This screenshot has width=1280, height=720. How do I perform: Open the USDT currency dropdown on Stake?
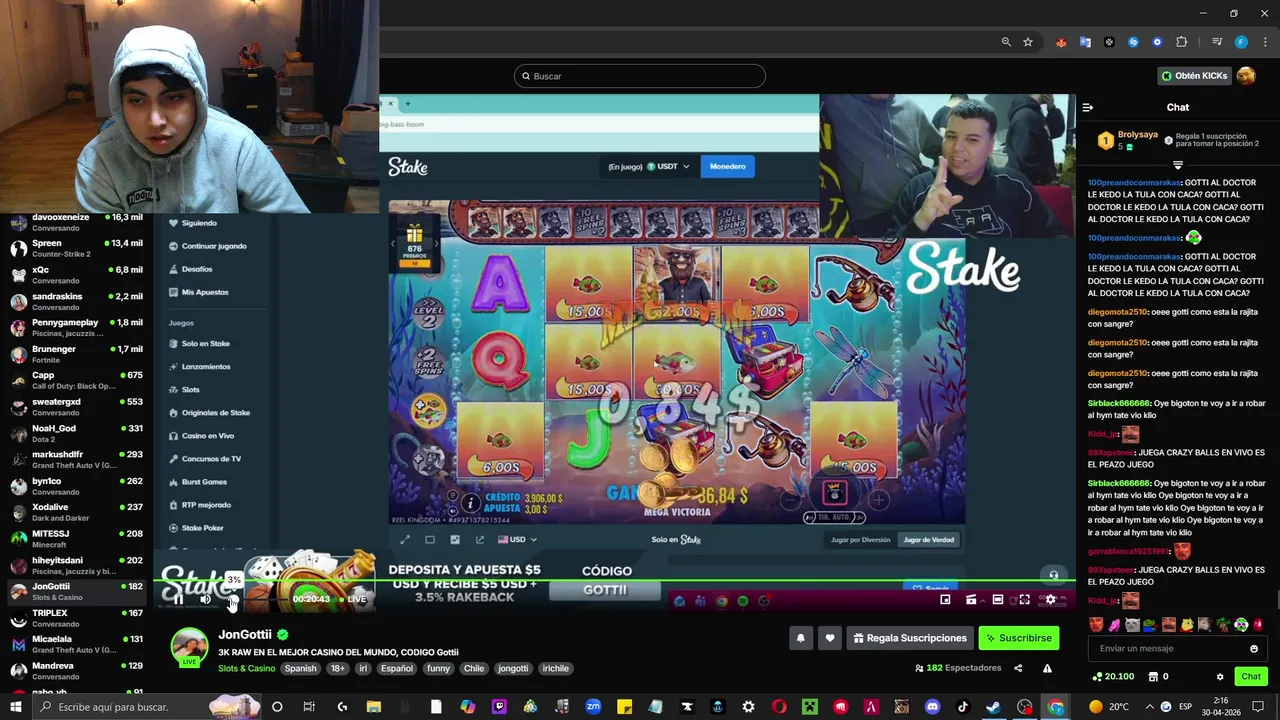click(668, 167)
